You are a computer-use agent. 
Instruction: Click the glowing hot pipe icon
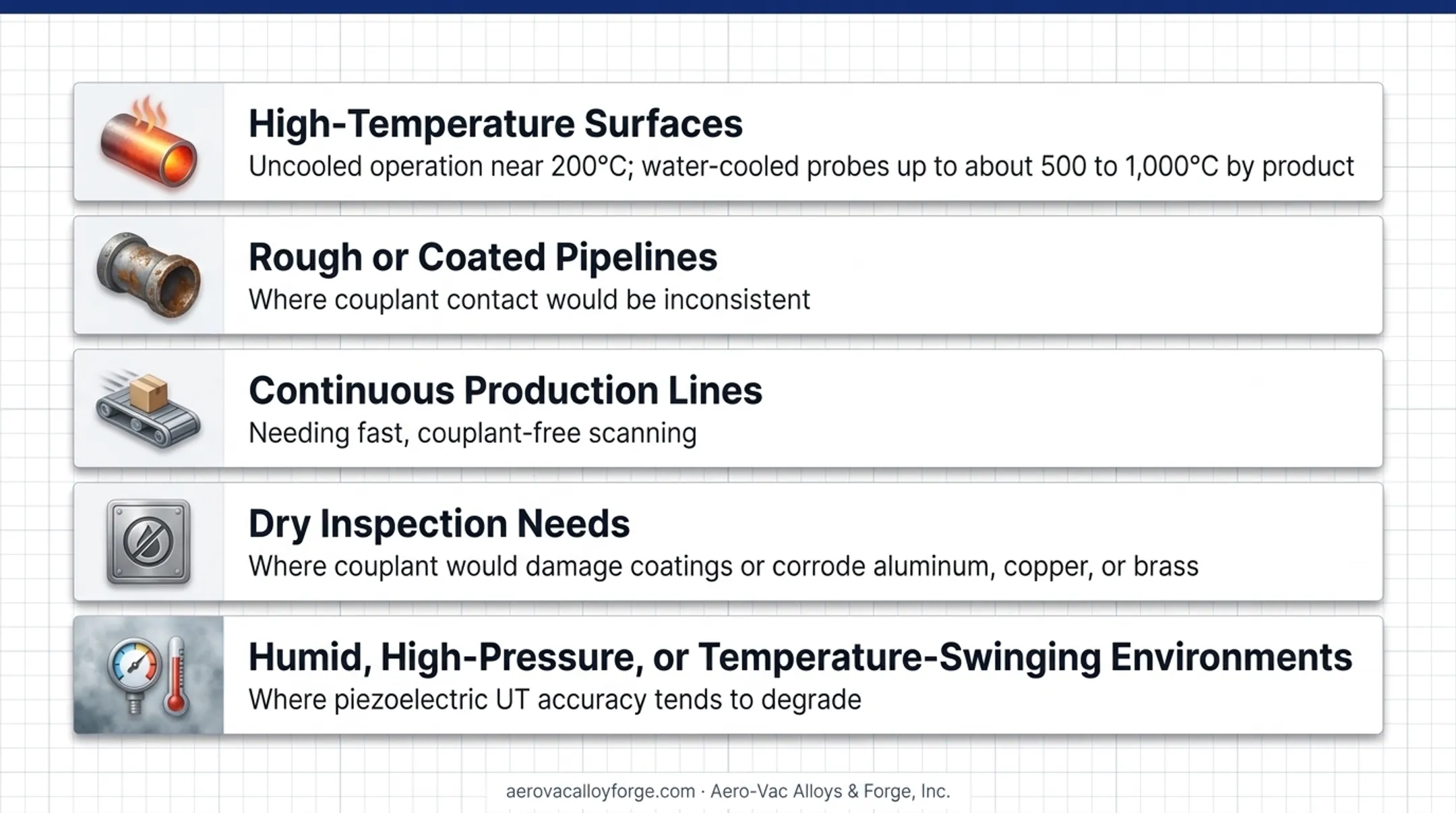(x=149, y=142)
